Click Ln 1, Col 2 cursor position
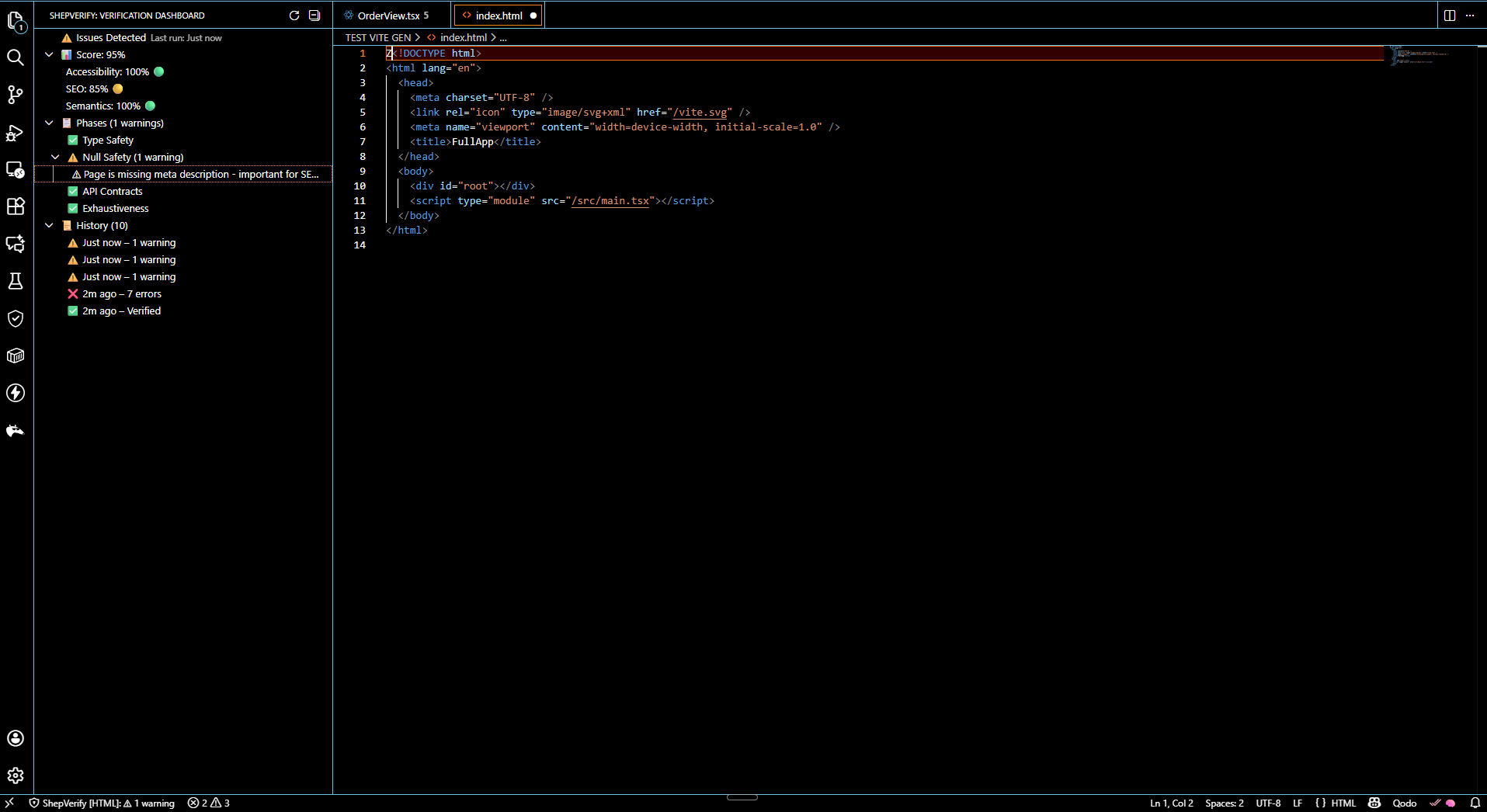The image size is (1487, 812). coord(1171,803)
